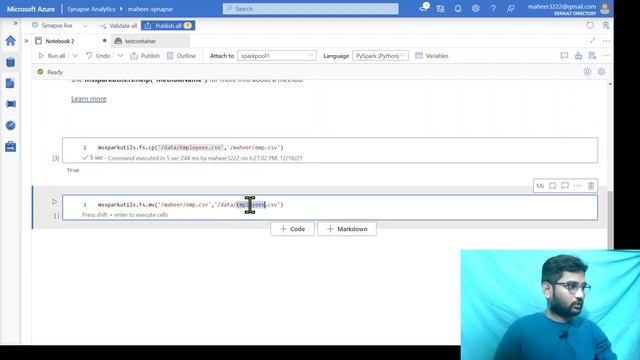Screen dimensions: 640x360
Task: Click the comments icon in notebook toolbar
Action: point(564,56)
